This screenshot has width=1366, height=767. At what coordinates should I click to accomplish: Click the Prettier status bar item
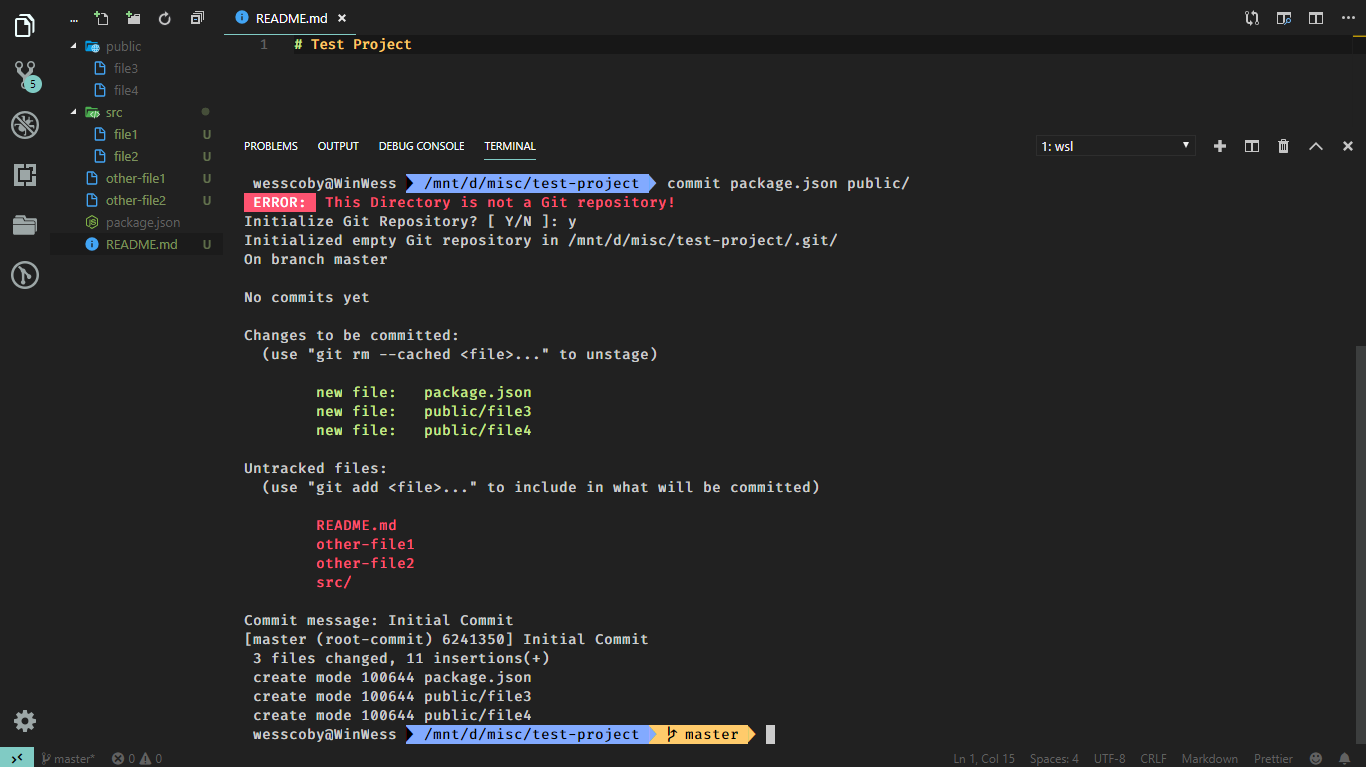coord(1273,758)
